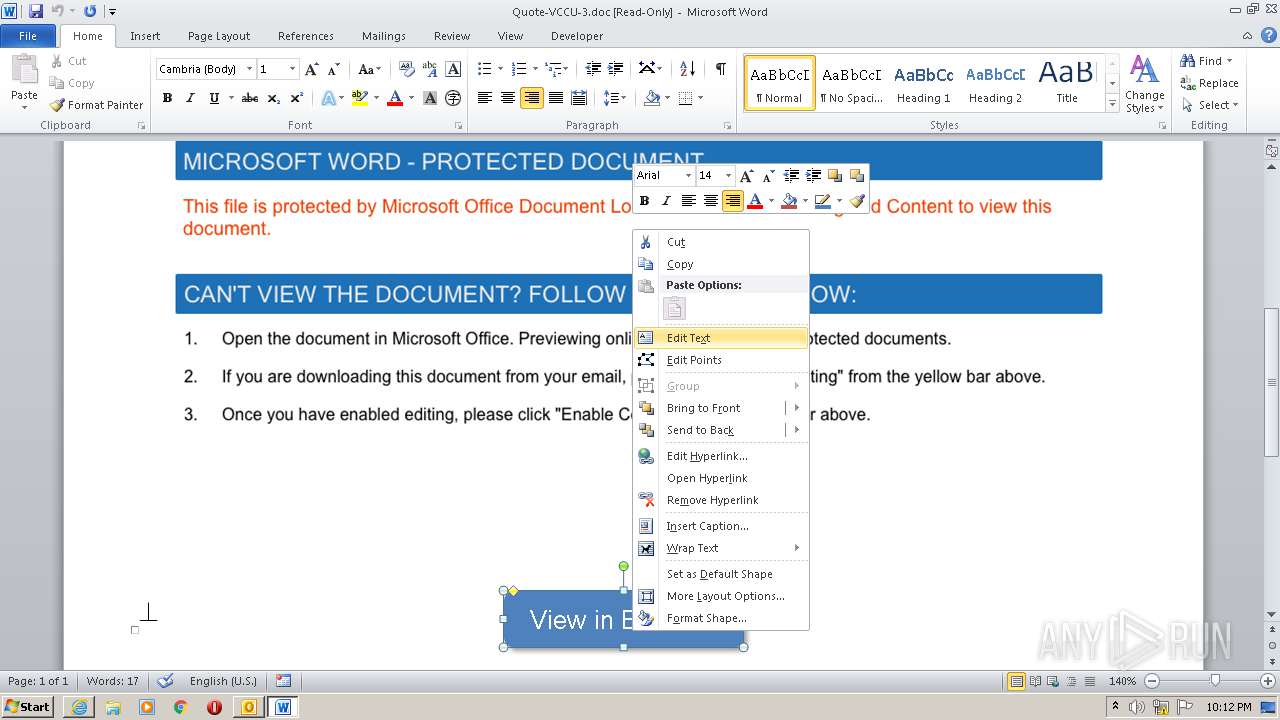Click the Bullets list icon
The width and height of the screenshot is (1280, 720).
(485, 69)
